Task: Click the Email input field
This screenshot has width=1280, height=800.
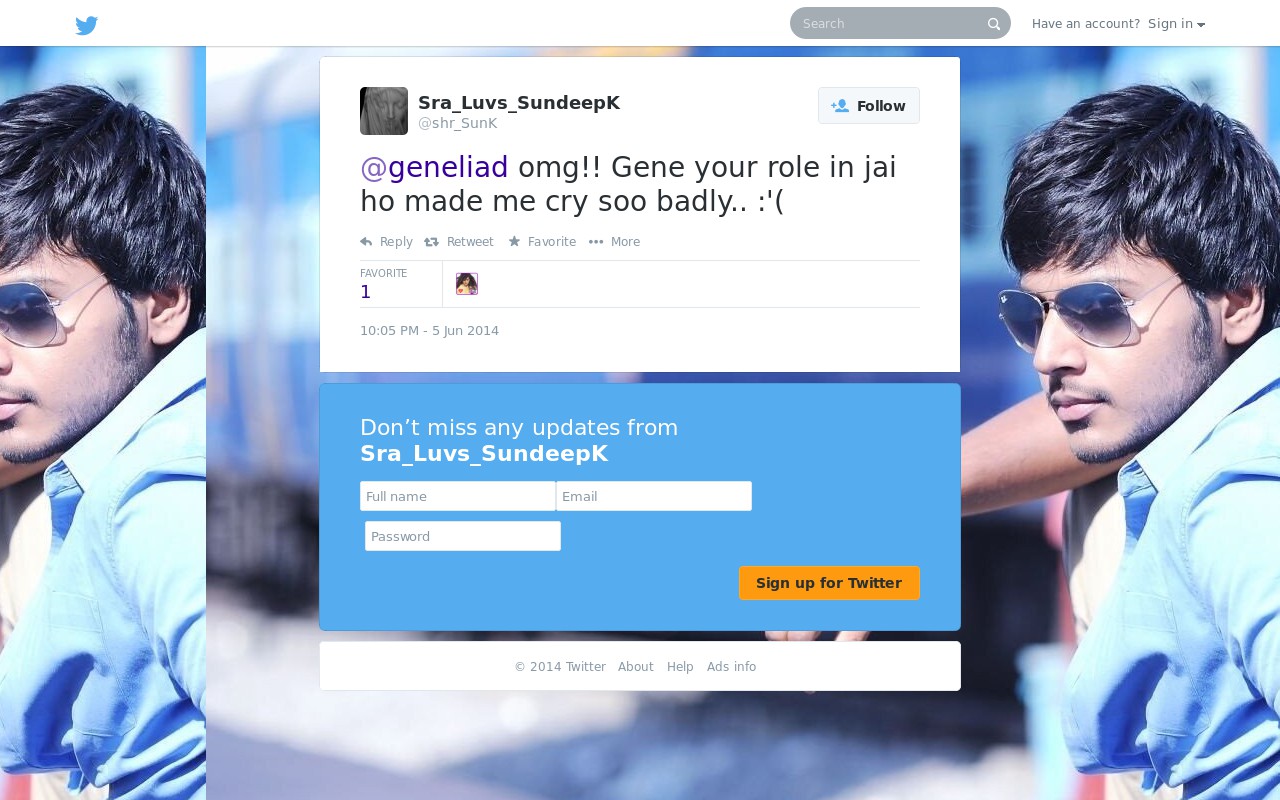Action: pyautogui.click(x=654, y=496)
